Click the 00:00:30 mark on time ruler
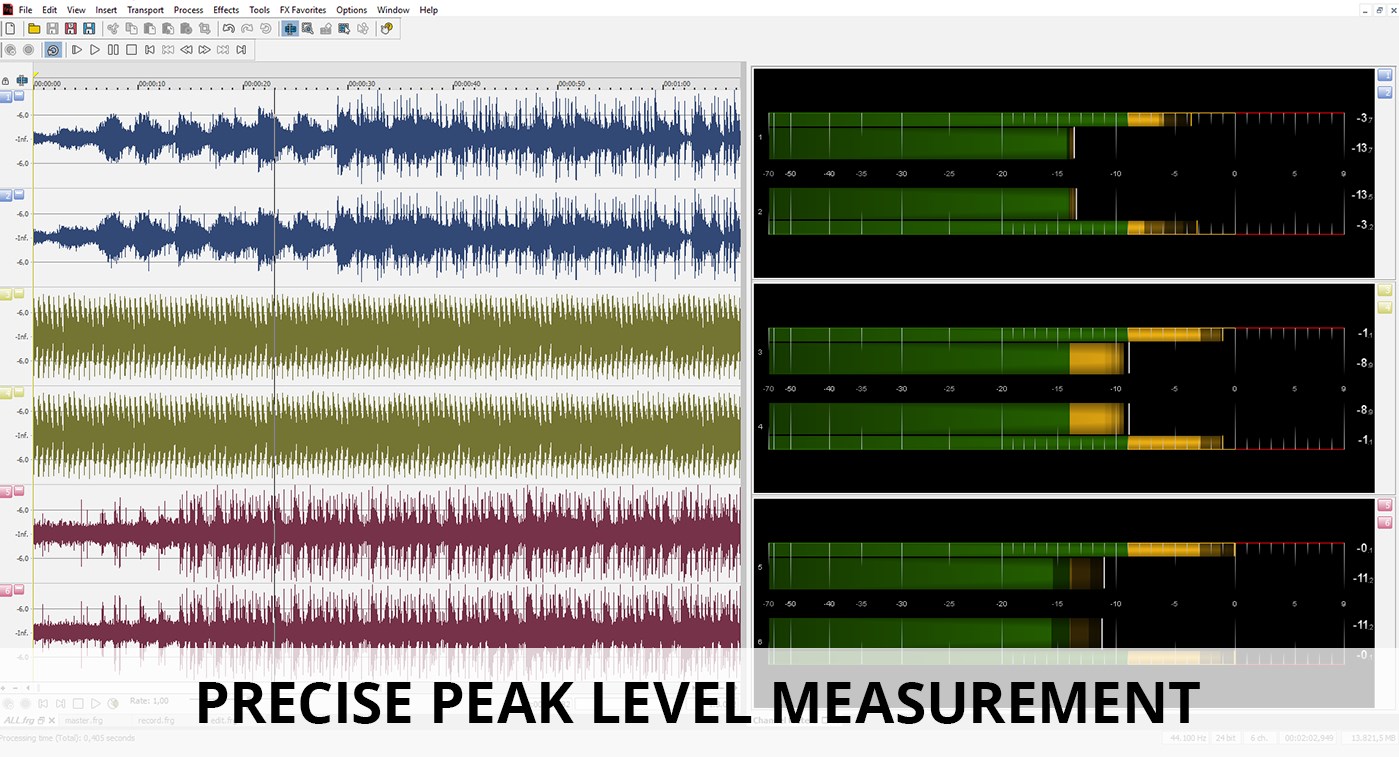The height and width of the screenshot is (757, 1399). pos(362,84)
